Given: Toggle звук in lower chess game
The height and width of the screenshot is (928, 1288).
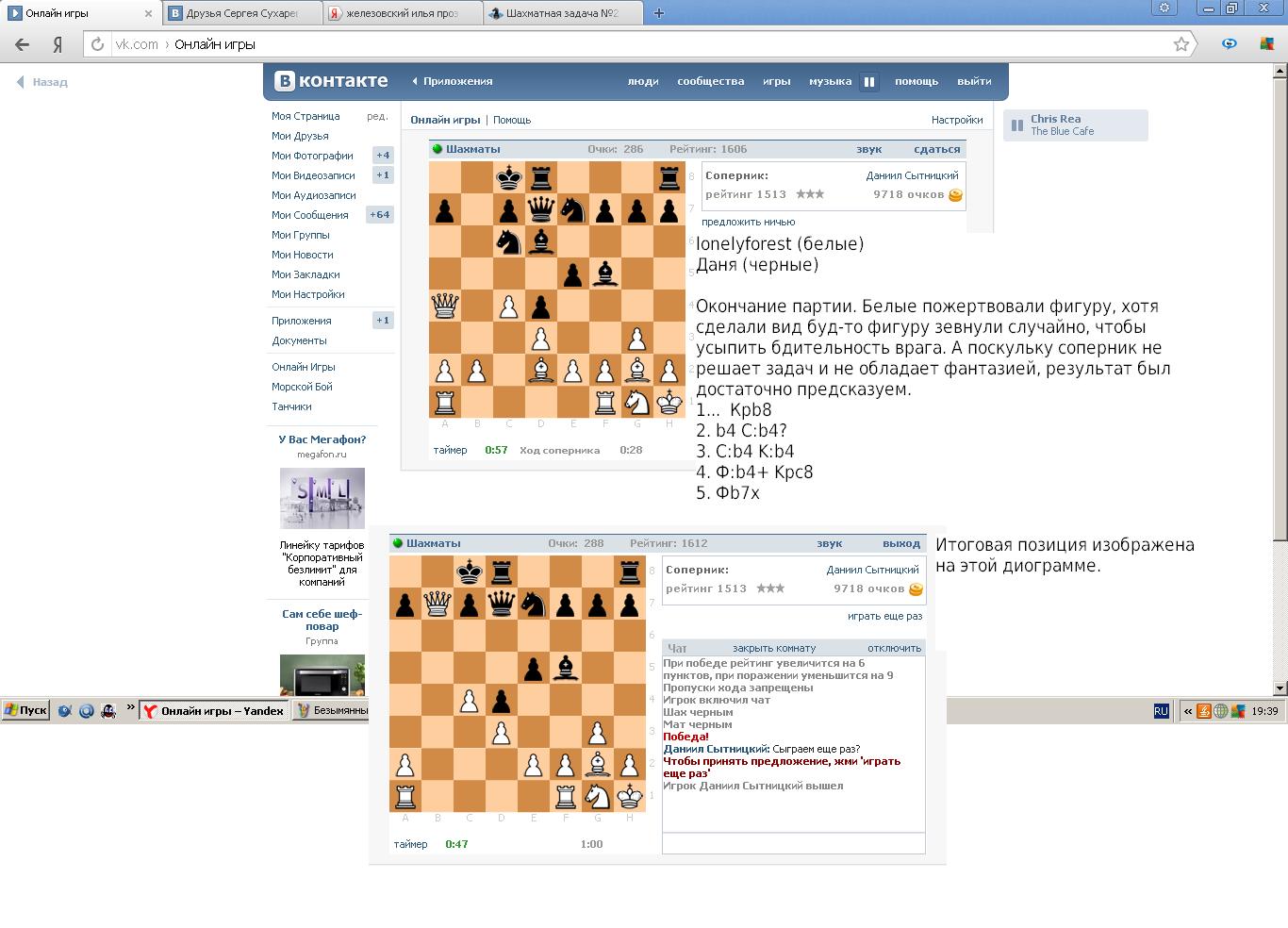Looking at the screenshot, I should coord(830,543).
